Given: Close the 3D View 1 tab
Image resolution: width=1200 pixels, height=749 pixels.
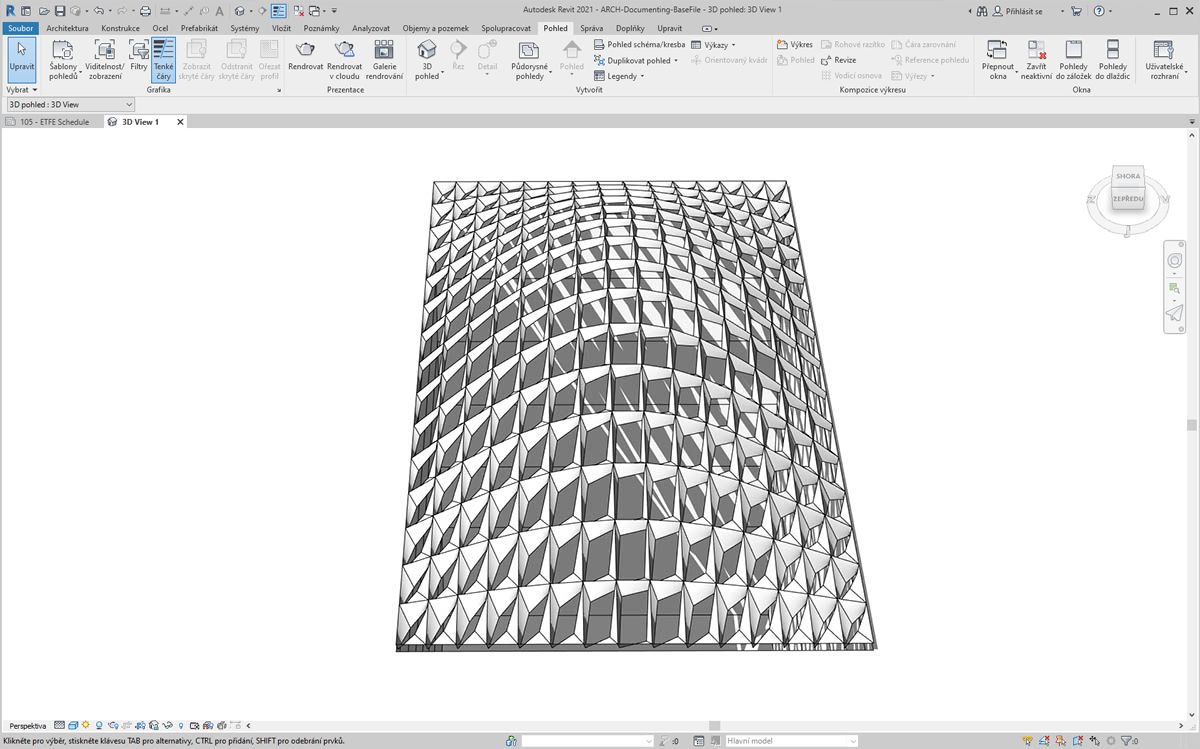Looking at the screenshot, I should (181, 122).
